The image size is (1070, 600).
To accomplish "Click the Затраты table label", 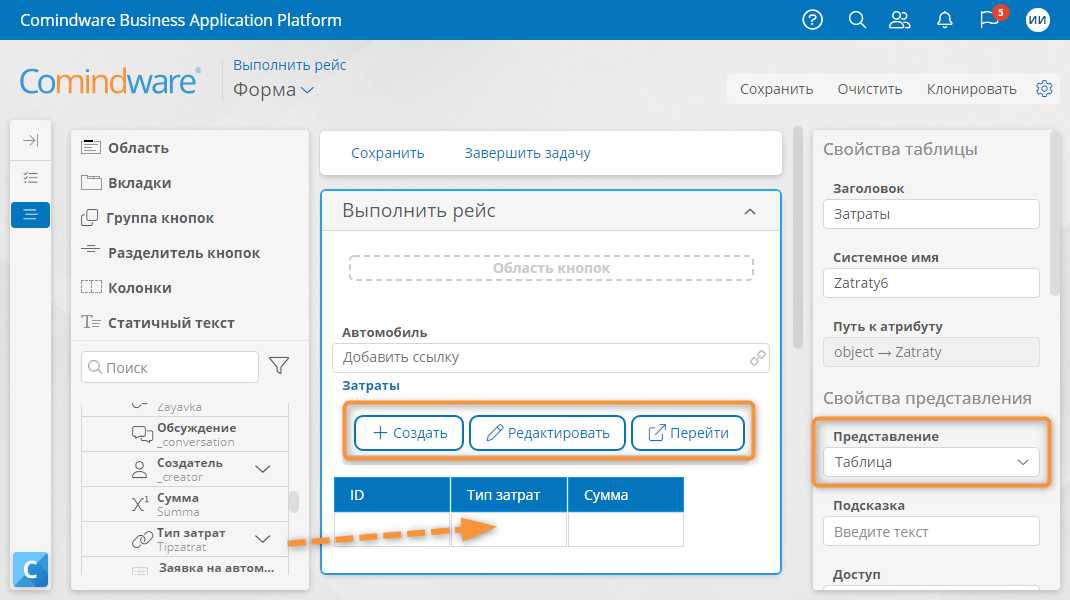I will (371, 386).
